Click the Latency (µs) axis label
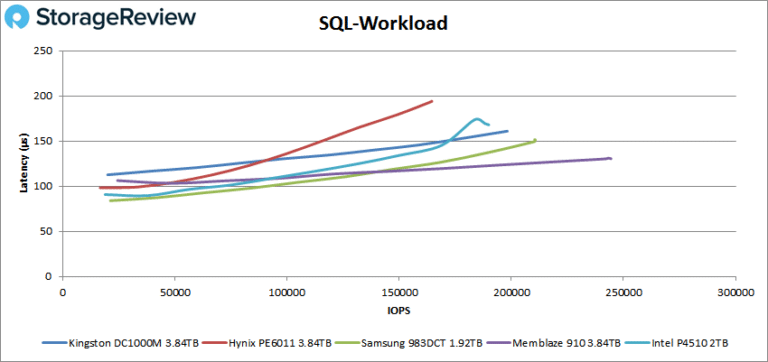 pos(24,164)
